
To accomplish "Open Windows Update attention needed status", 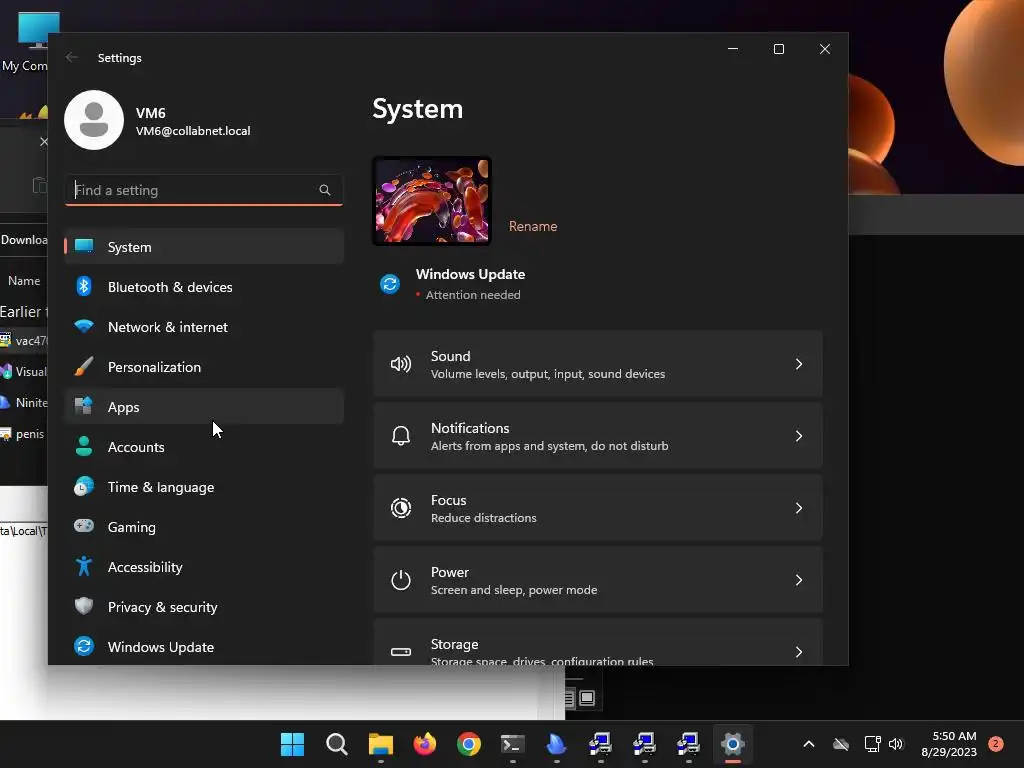I will (470, 284).
